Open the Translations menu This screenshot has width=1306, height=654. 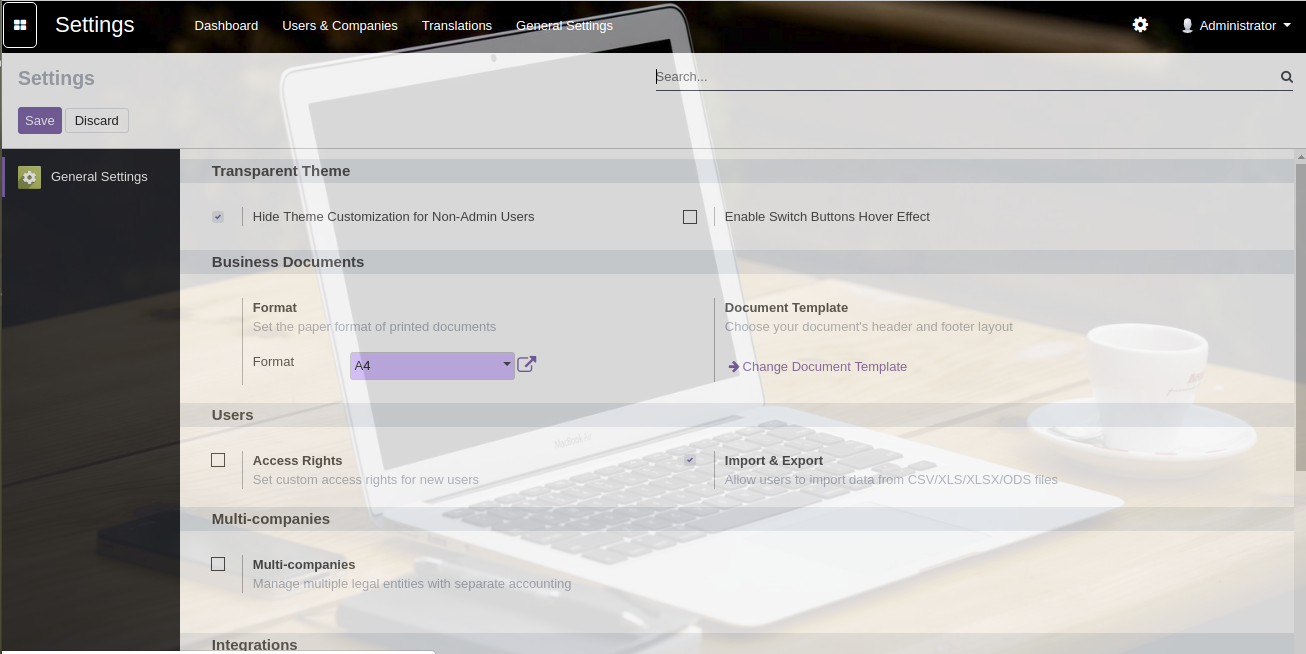(x=457, y=26)
